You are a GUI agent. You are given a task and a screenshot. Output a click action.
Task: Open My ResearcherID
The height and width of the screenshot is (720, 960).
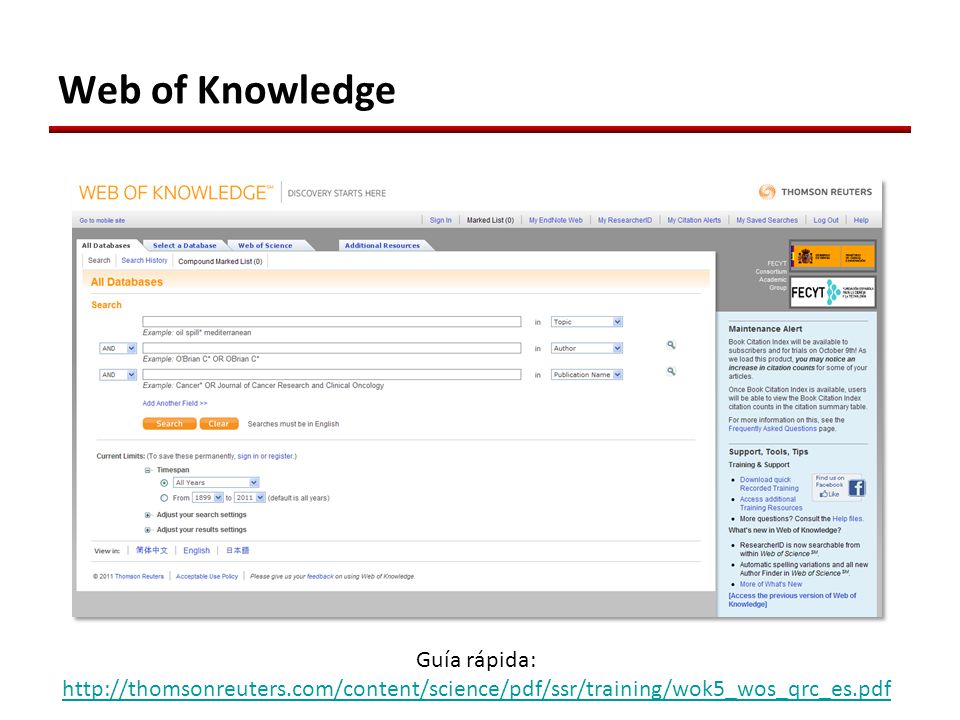[625, 220]
